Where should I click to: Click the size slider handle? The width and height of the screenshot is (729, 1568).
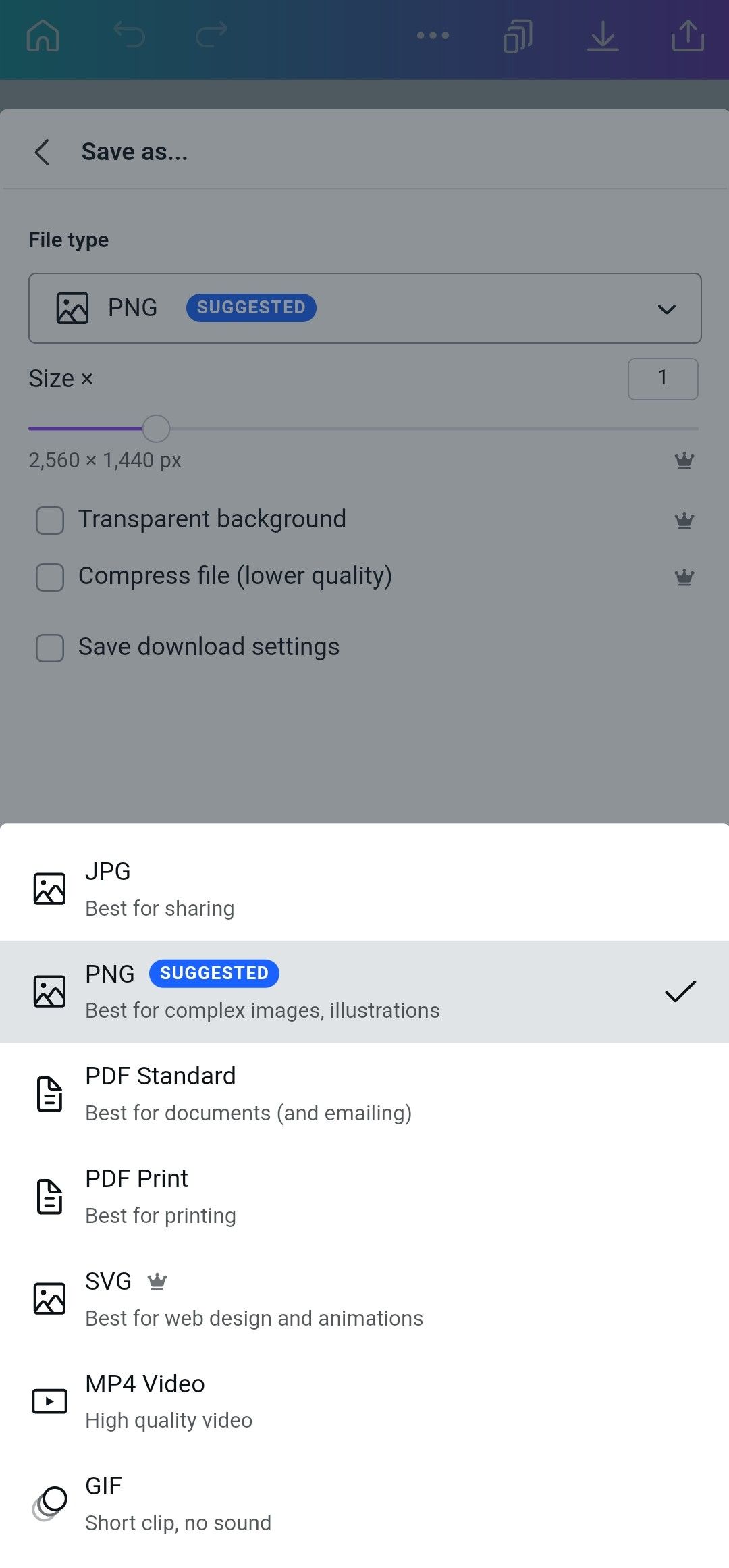(x=156, y=429)
